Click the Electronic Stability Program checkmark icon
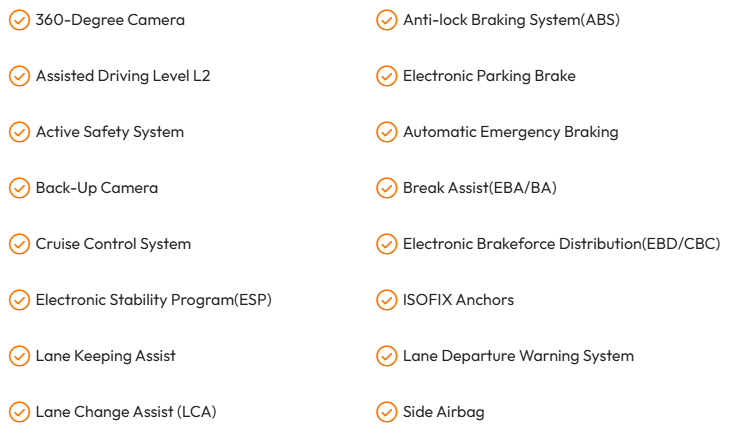737x432 pixels. pos(20,300)
